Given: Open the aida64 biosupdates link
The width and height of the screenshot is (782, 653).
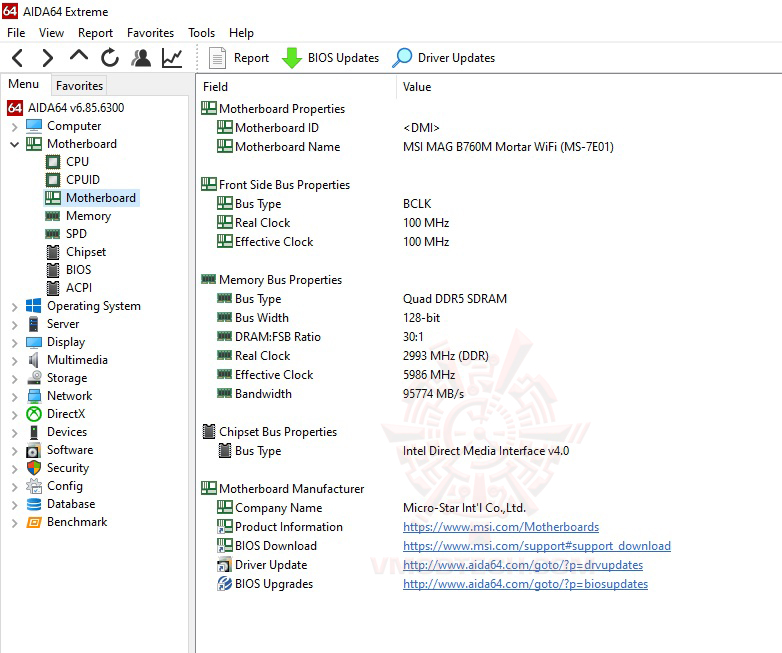Looking at the screenshot, I should [525, 584].
